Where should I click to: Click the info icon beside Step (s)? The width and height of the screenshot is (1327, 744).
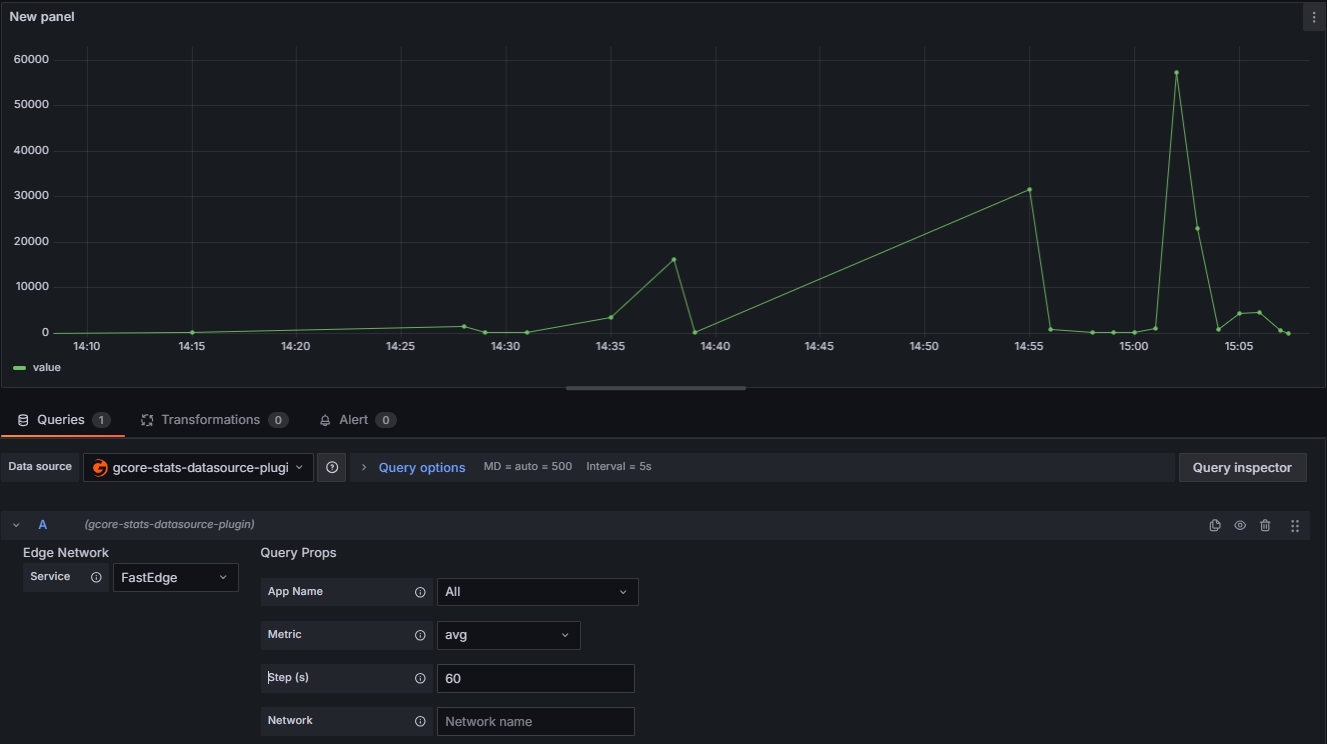pyautogui.click(x=419, y=678)
